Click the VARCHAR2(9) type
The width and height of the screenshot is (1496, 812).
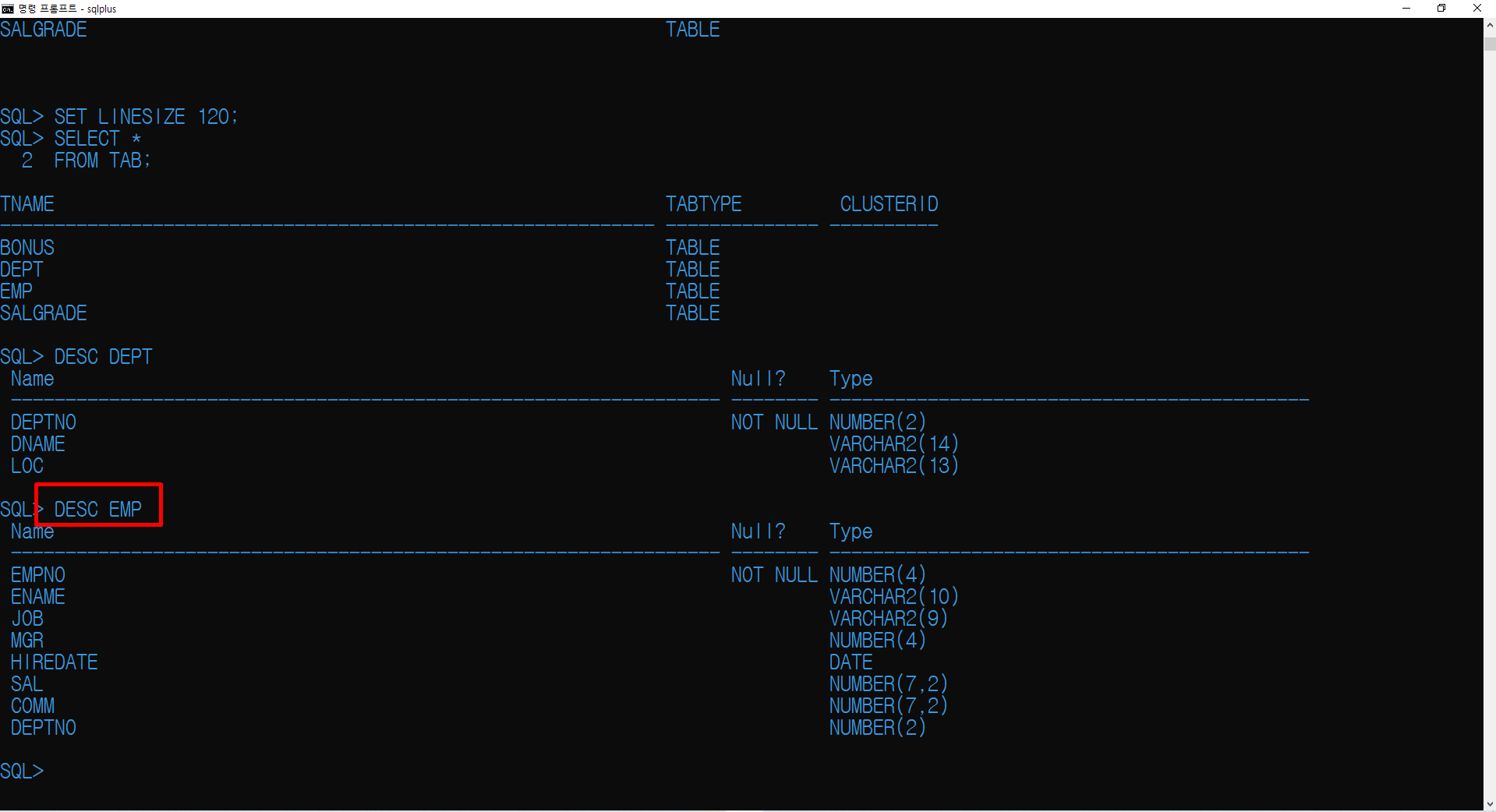(889, 619)
